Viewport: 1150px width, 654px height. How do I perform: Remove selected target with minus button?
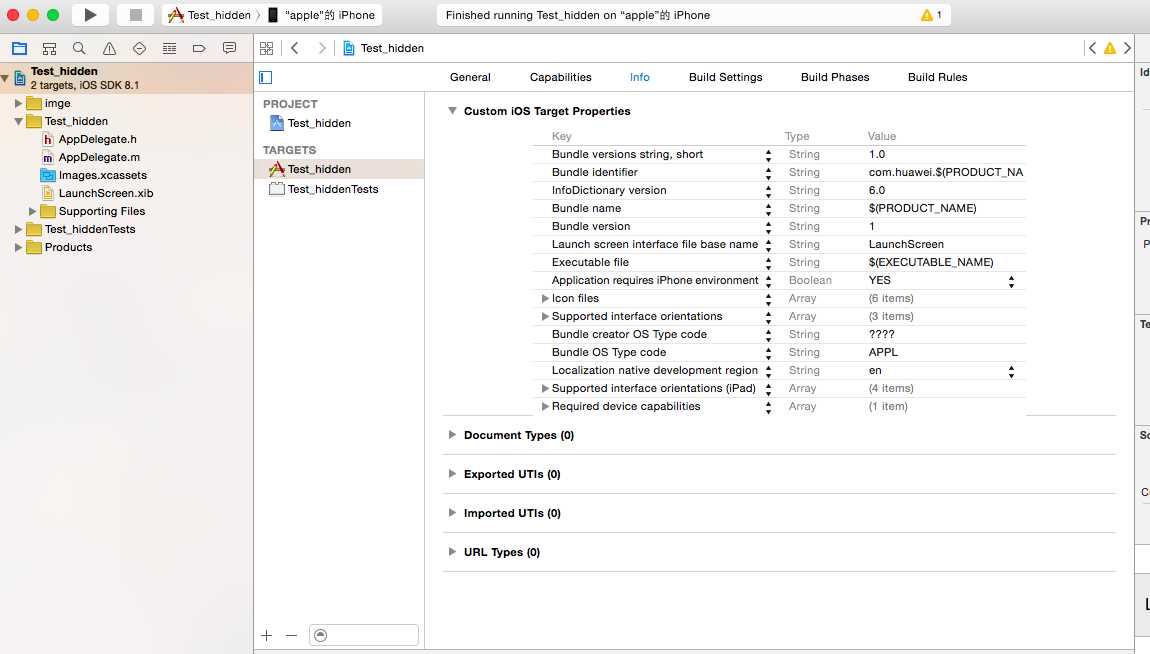pyautogui.click(x=291, y=636)
